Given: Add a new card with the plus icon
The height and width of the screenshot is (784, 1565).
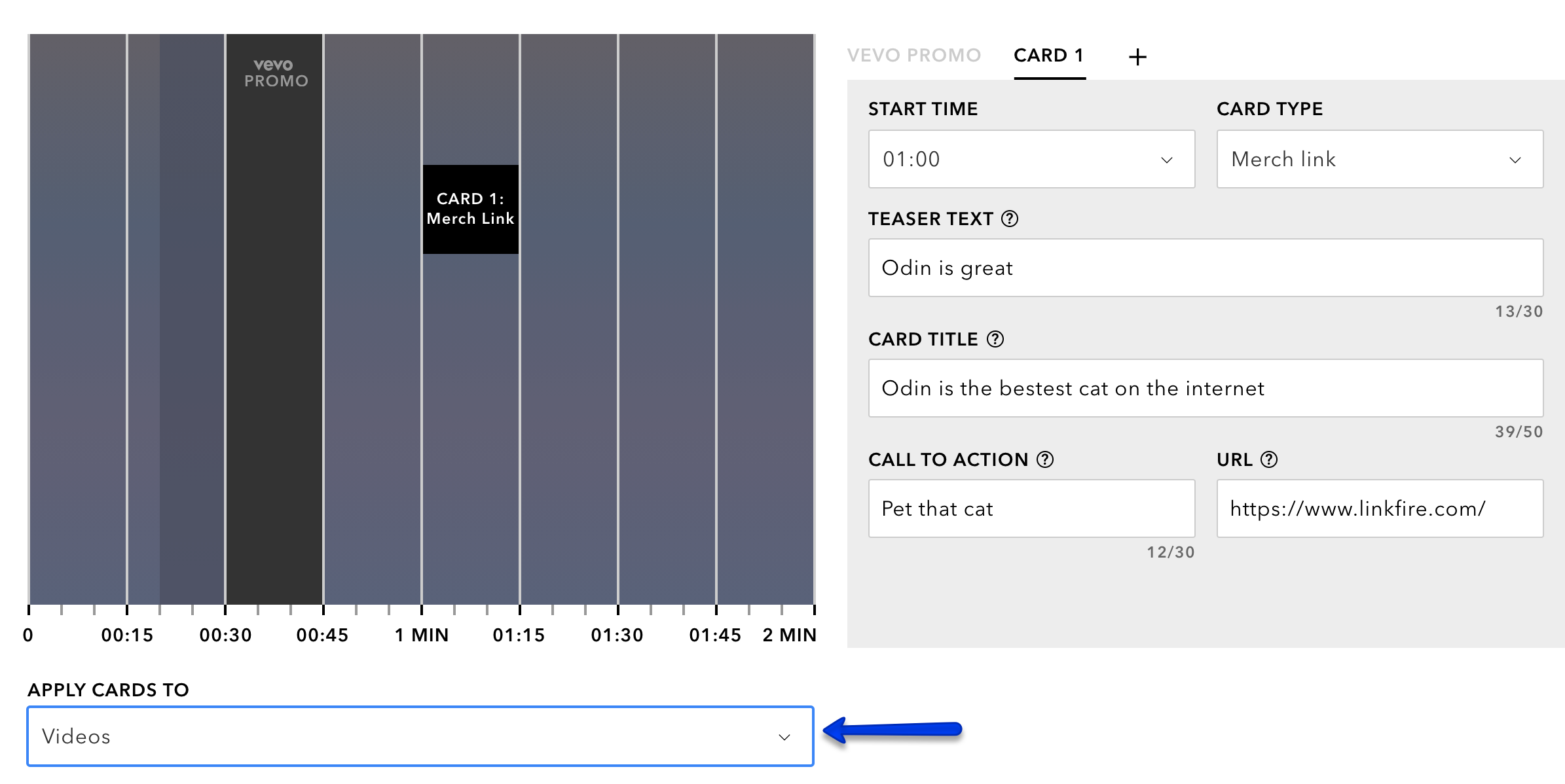Looking at the screenshot, I should point(1137,57).
